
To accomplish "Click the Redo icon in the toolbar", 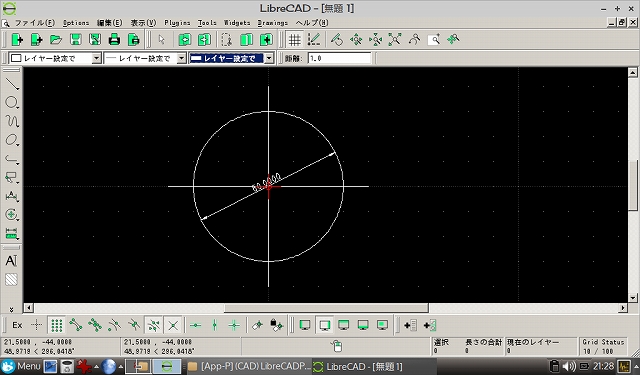I will [204, 40].
